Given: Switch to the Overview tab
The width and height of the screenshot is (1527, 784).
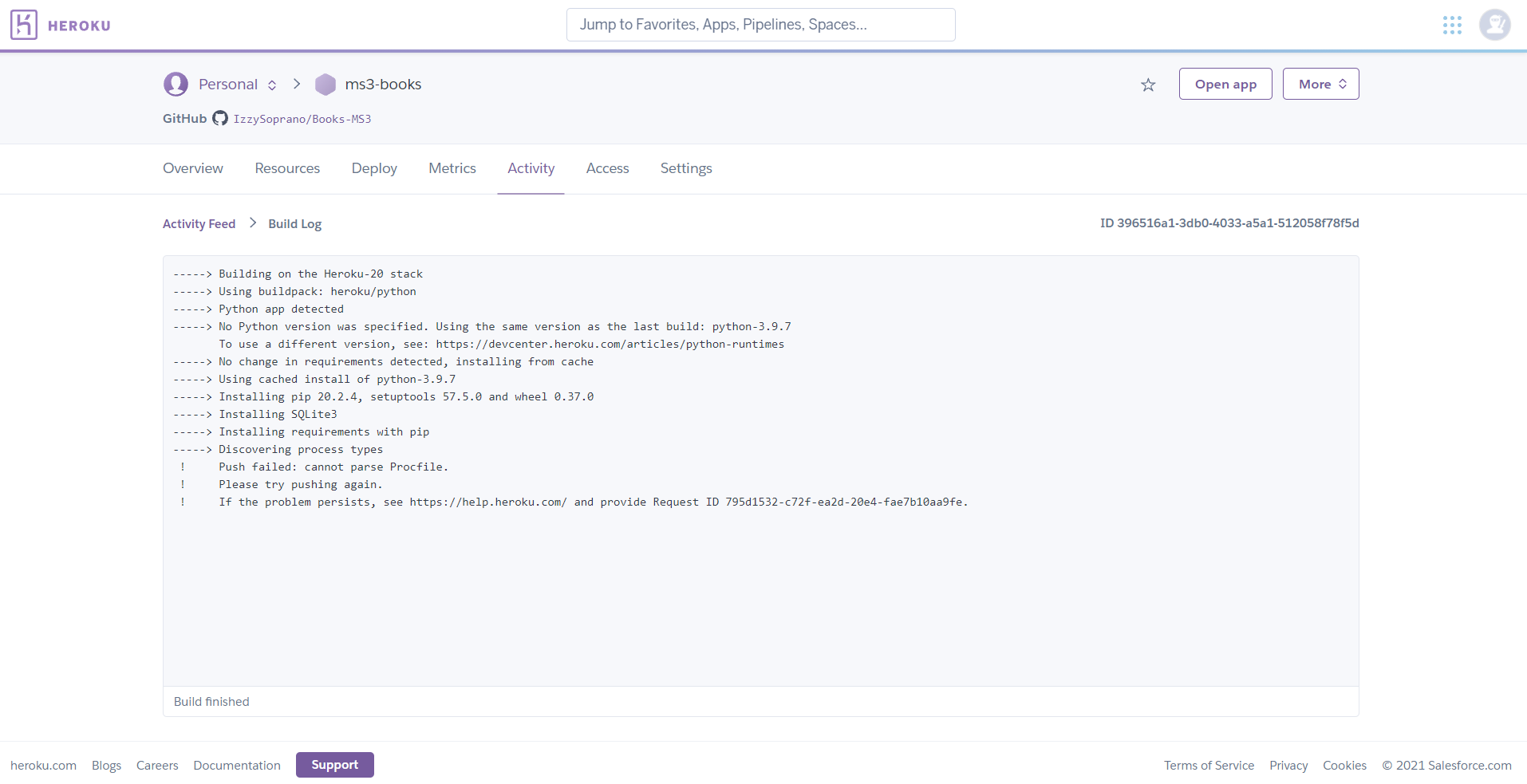Looking at the screenshot, I should pyautogui.click(x=193, y=168).
